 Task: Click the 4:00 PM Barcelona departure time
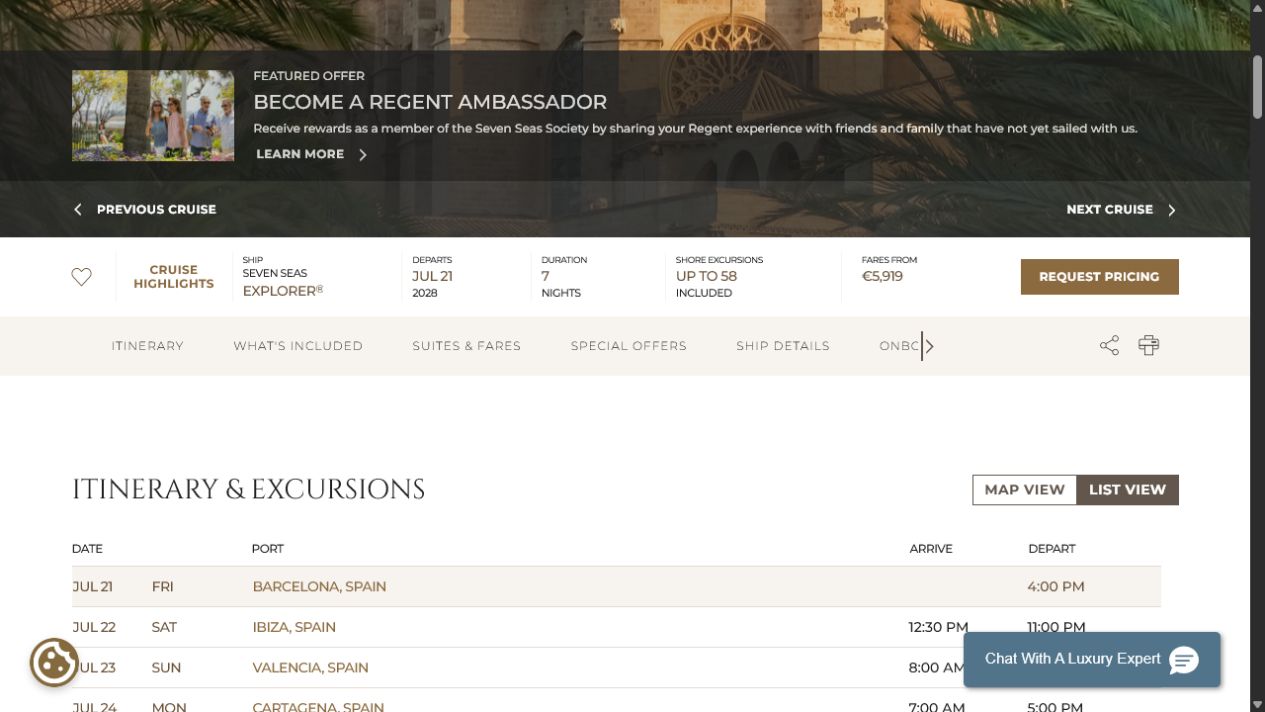[x=1056, y=587]
